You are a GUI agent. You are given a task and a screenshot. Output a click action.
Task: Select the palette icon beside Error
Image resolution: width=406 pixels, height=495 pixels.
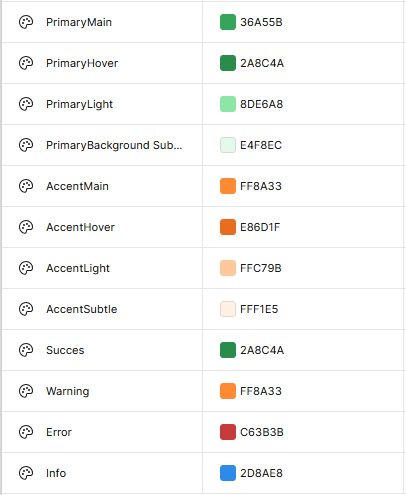coord(26,432)
